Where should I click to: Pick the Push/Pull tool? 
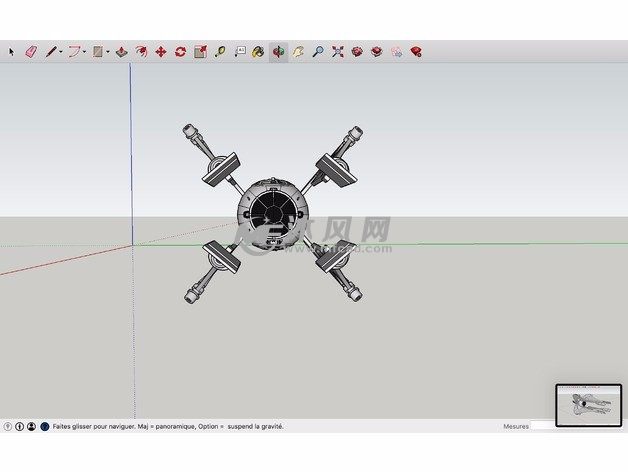121,51
